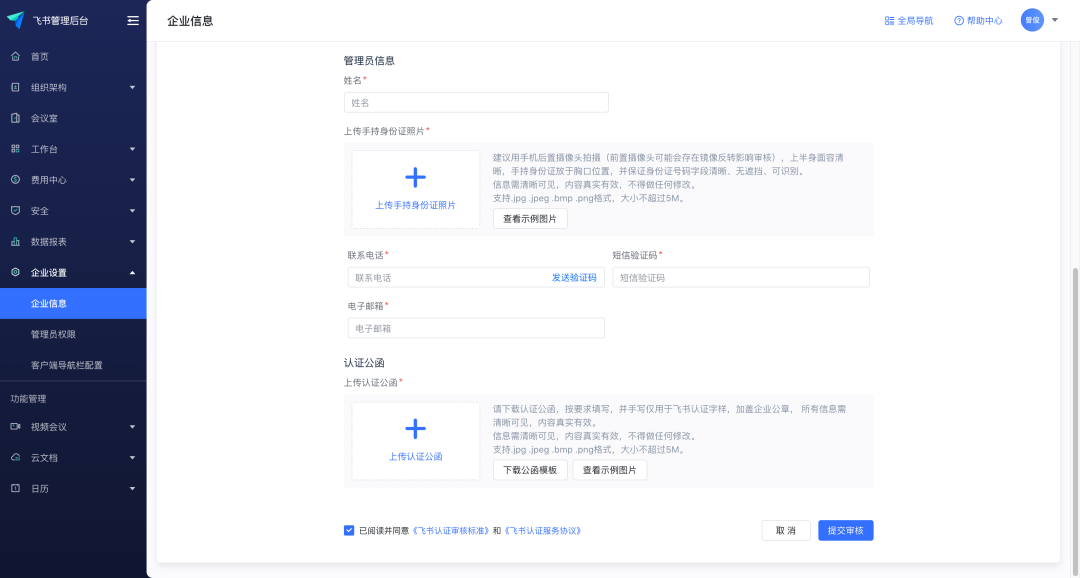Click 发送验证码 link in phone field

pos(574,278)
